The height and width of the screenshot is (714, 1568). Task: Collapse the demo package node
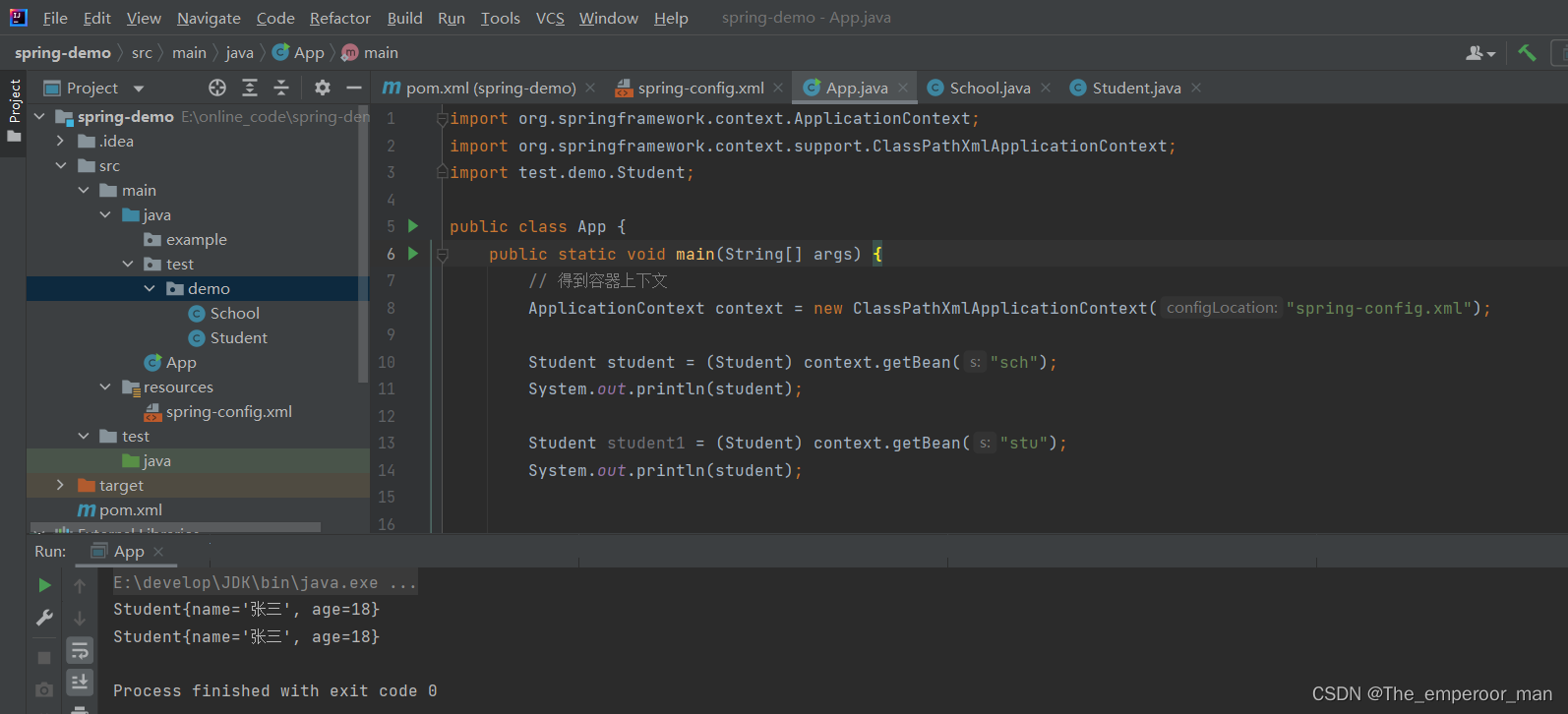150,288
